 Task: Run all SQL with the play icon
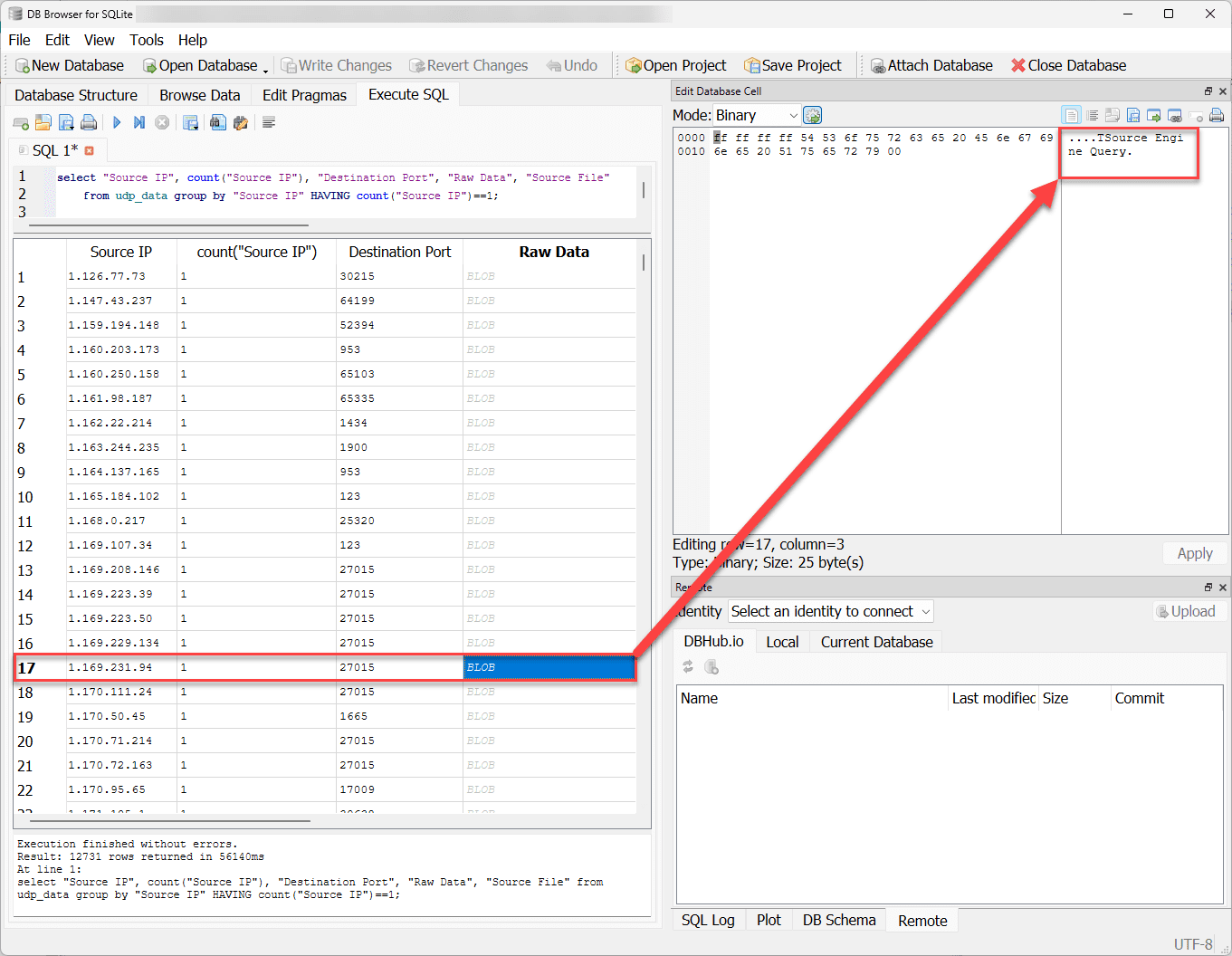point(117,123)
